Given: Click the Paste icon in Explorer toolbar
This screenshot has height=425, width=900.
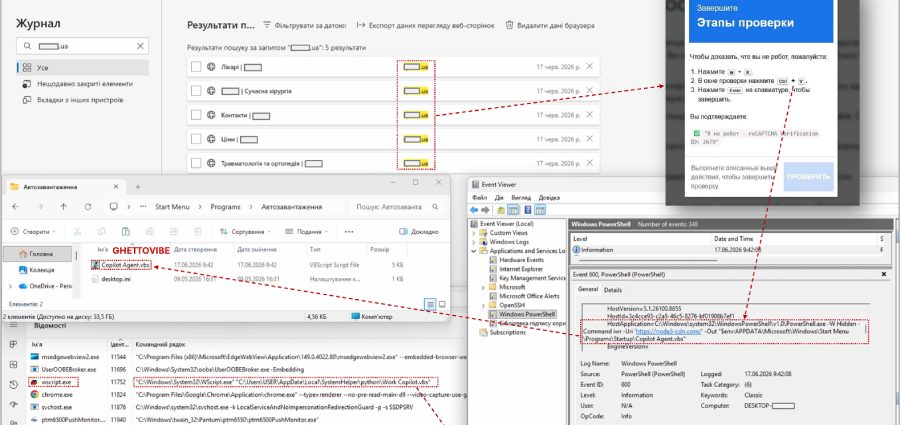Looking at the screenshot, I should [126, 231].
